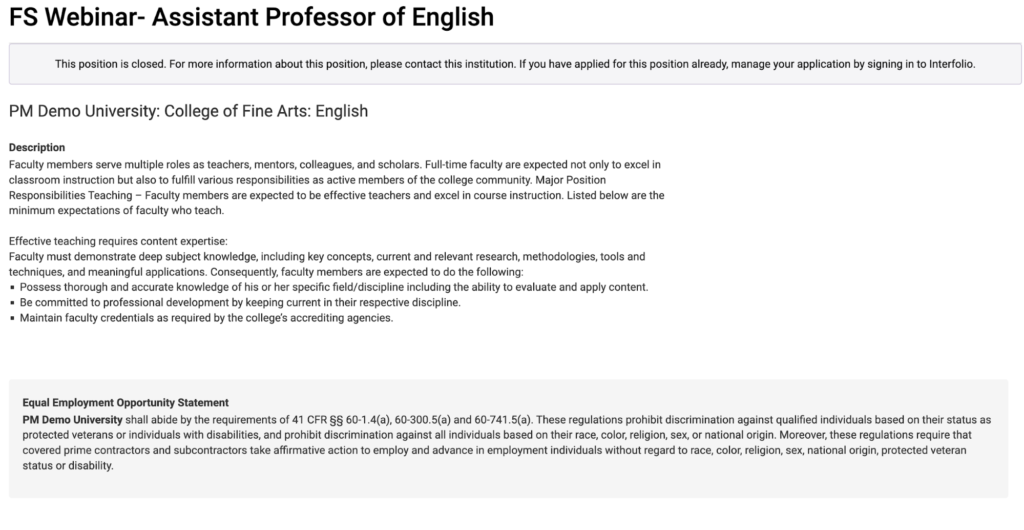Image resolution: width=1024 pixels, height=530 pixels.
Task: Select PM Demo University College of Fine Arts heading
Action: 188,111
